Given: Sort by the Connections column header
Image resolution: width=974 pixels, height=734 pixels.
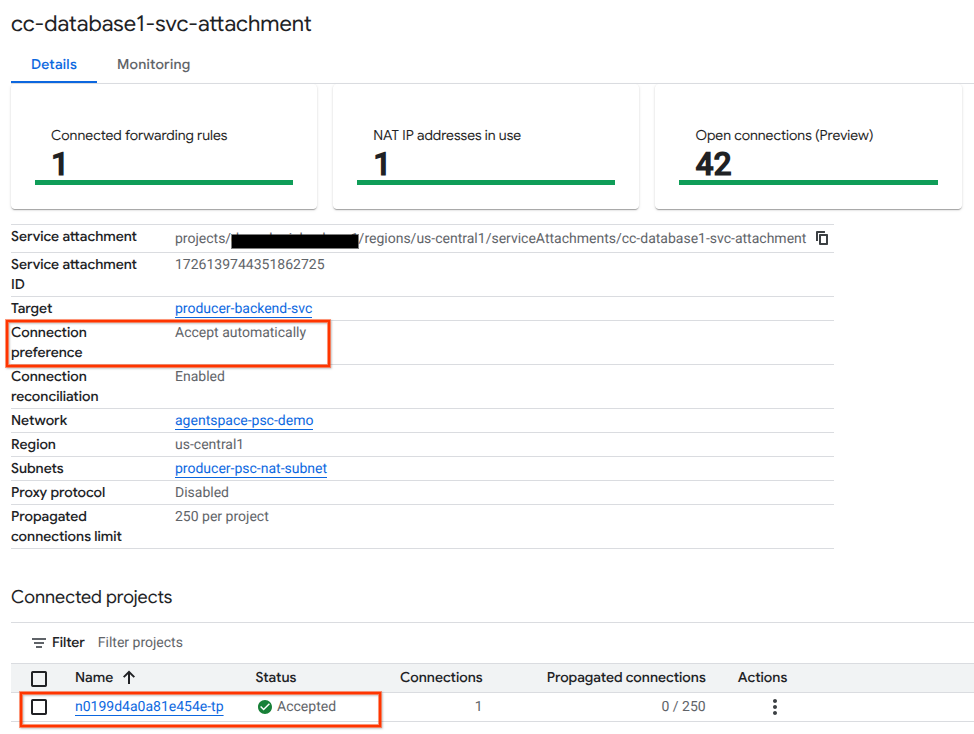Looking at the screenshot, I should click(x=441, y=678).
